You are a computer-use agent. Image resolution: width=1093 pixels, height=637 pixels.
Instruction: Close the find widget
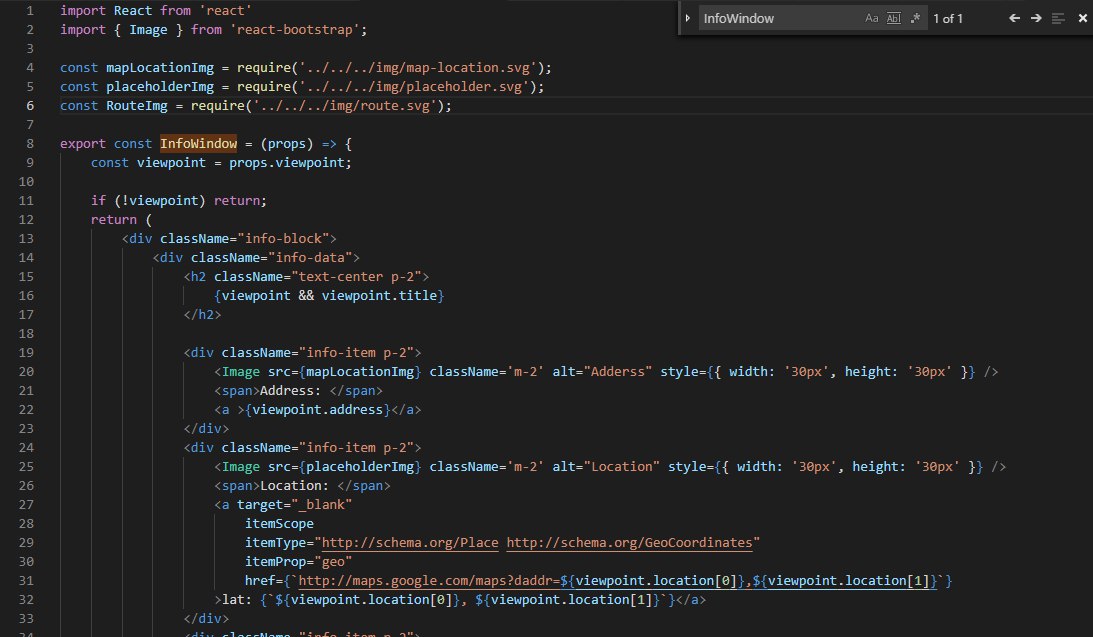(1082, 18)
